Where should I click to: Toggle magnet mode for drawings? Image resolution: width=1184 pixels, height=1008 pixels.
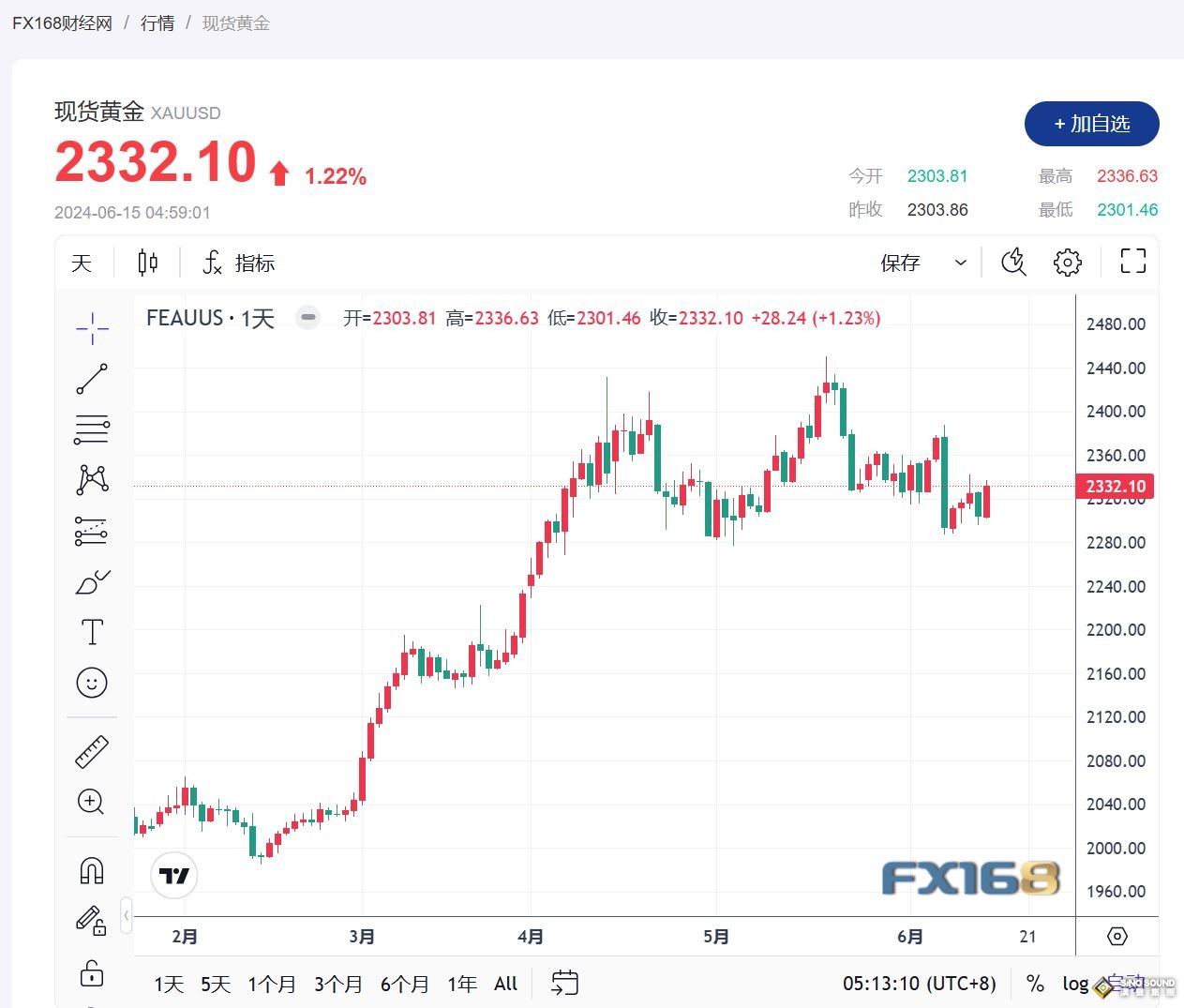click(92, 871)
